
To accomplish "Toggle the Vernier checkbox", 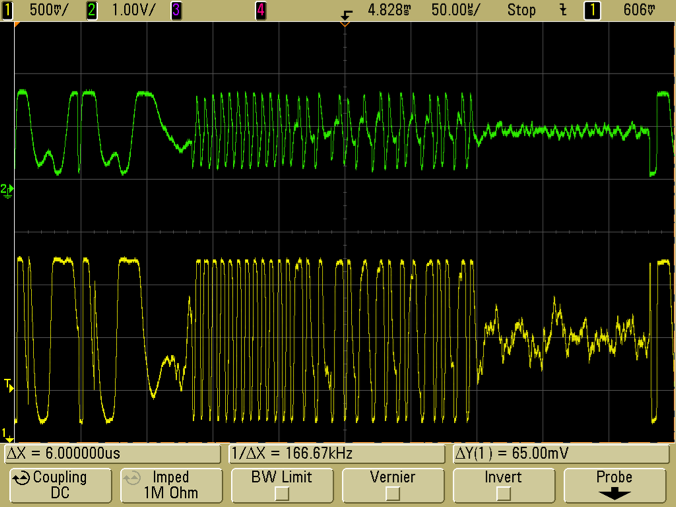I will [393, 493].
